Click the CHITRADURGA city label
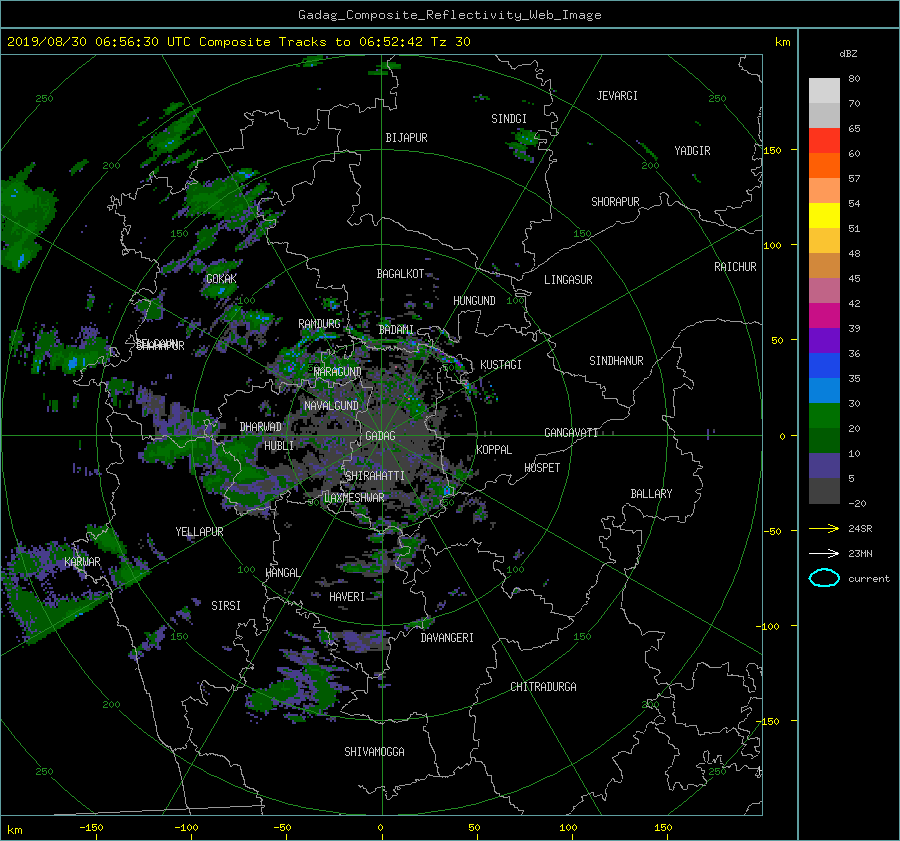Viewport: 900px width, 841px height. point(544,687)
